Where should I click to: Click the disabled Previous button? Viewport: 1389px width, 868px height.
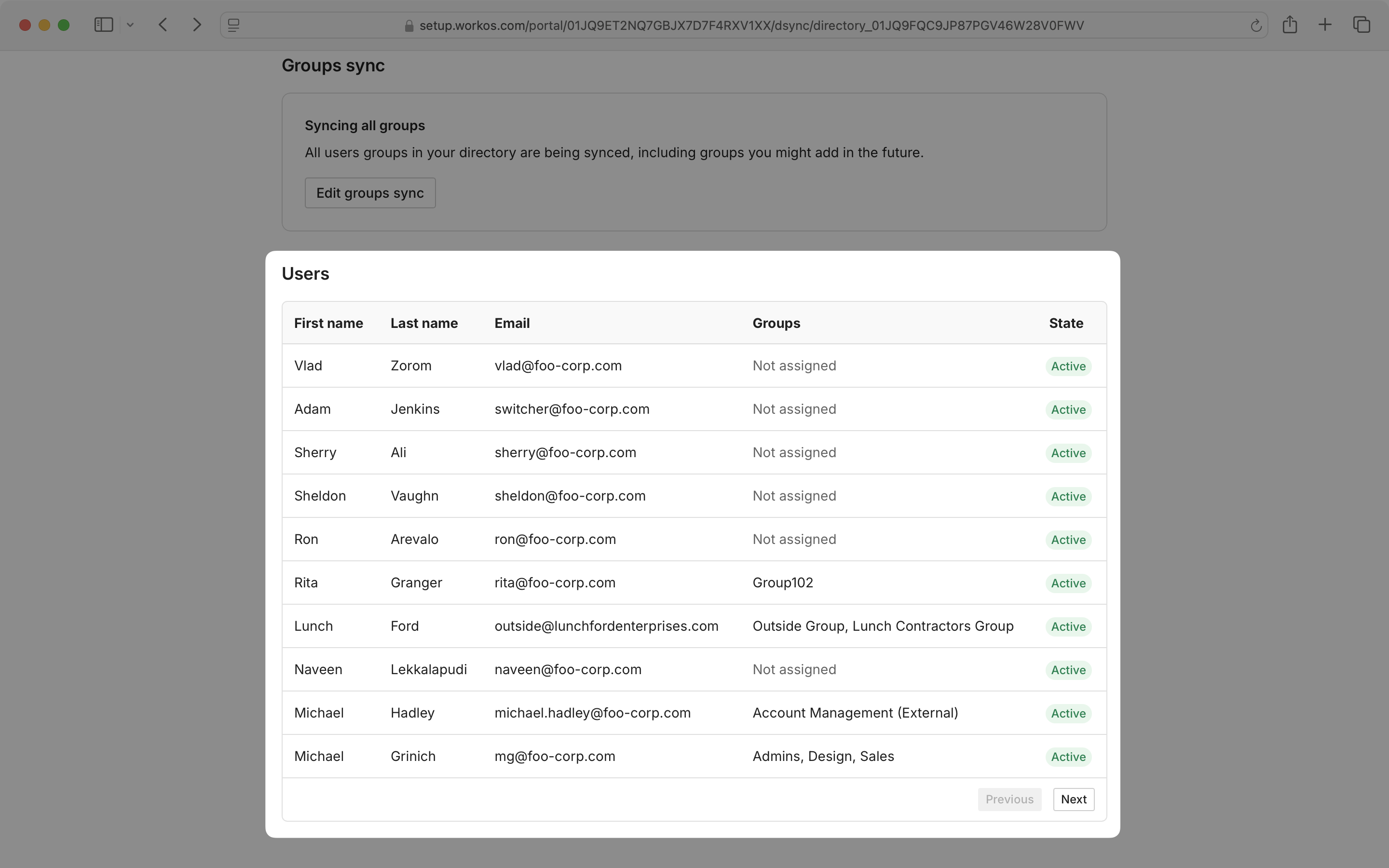coord(1009,799)
